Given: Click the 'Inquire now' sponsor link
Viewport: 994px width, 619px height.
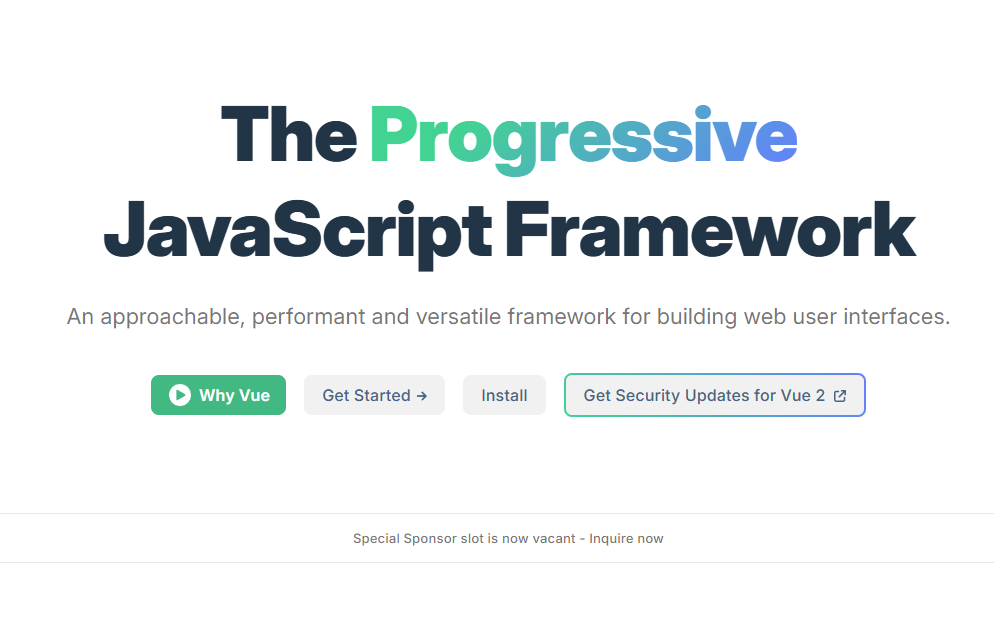Looking at the screenshot, I should pyautogui.click(x=627, y=538).
